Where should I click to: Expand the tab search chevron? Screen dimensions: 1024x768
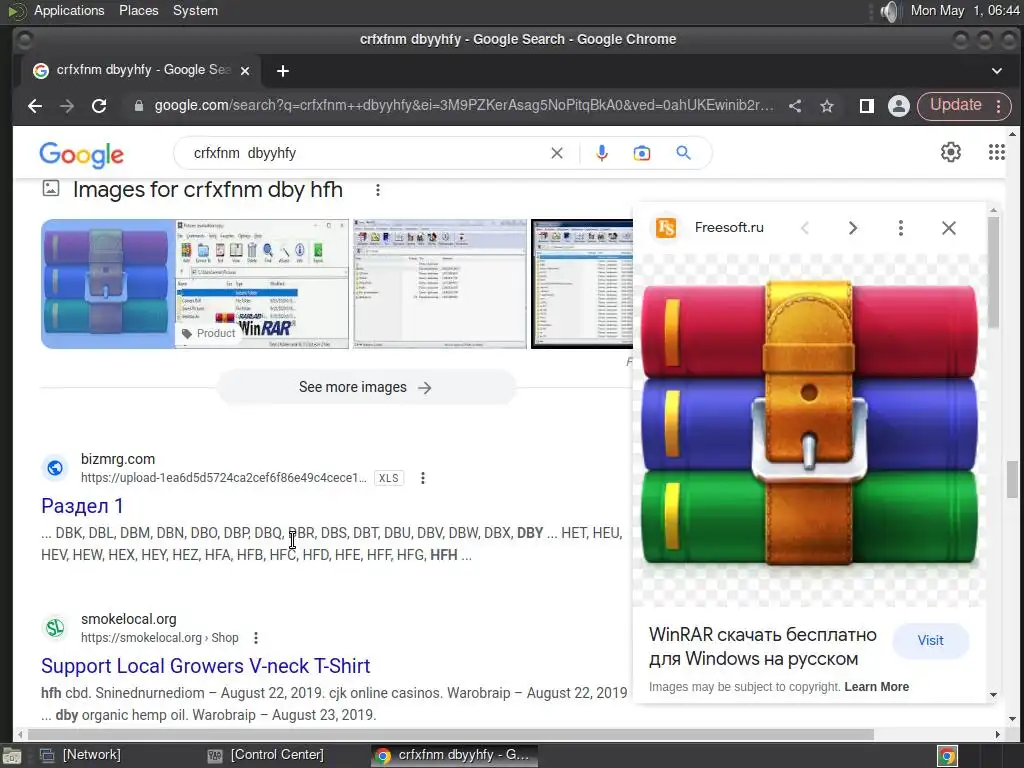tap(997, 71)
